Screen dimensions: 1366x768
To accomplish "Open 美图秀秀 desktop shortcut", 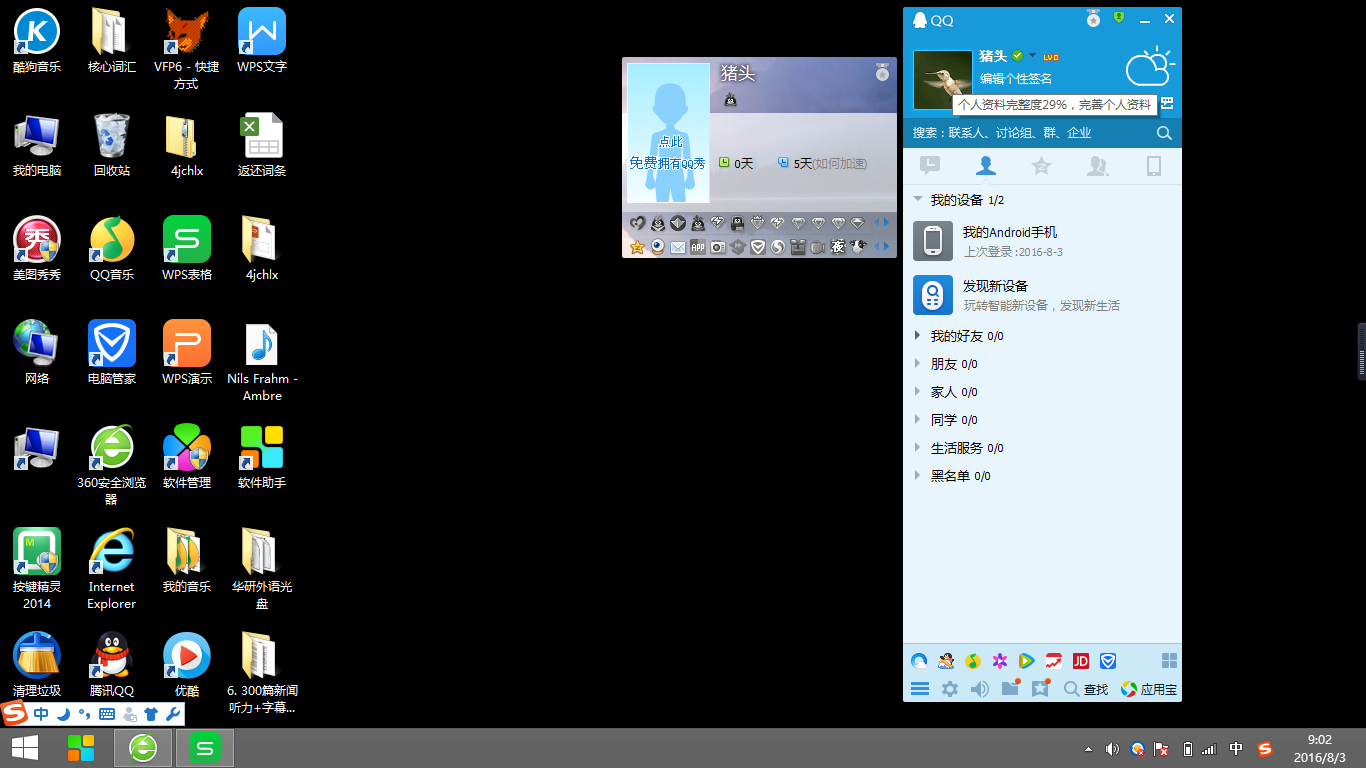I will (x=37, y=249).
